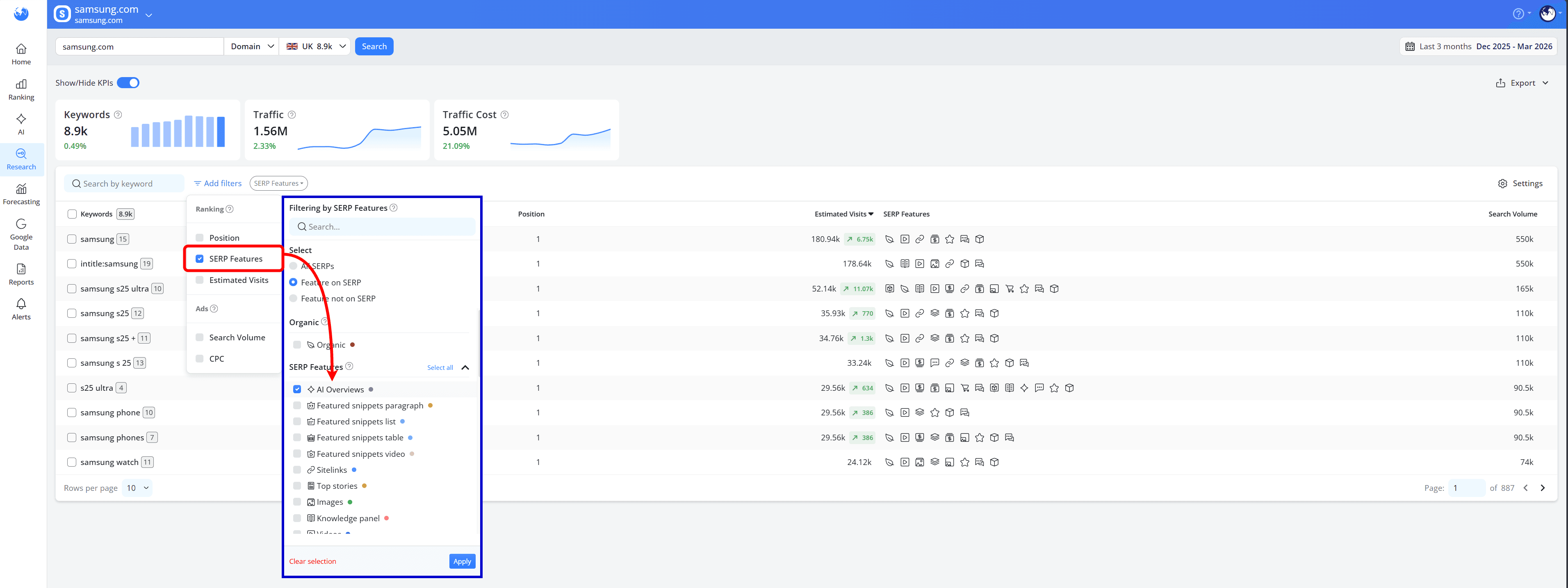Image resolution: width=1568 pixels, height=588 pixels.
Task: Click the Clear selection link
Action: 312,561
